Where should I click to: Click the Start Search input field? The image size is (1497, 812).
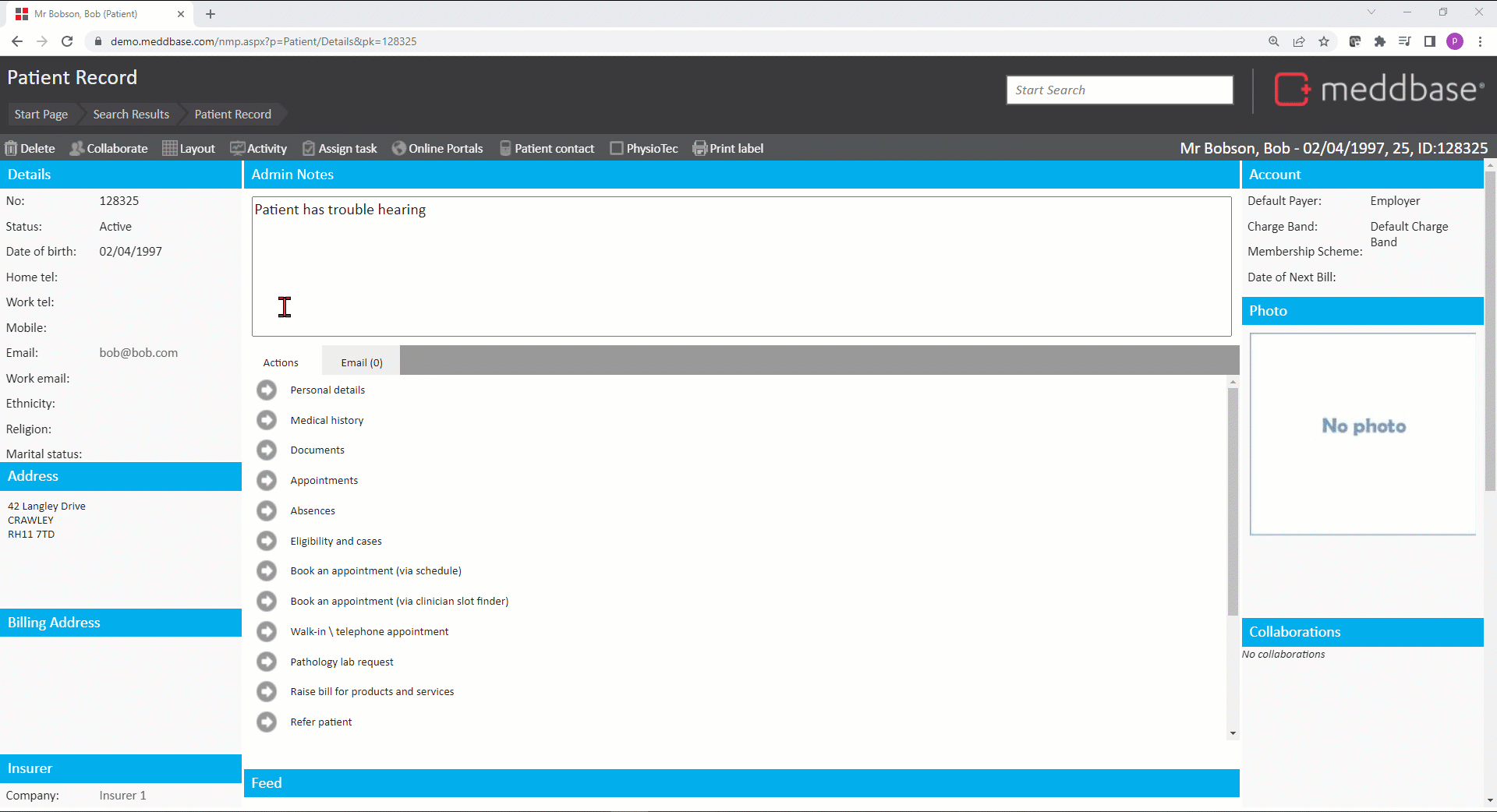[1119, 90]
